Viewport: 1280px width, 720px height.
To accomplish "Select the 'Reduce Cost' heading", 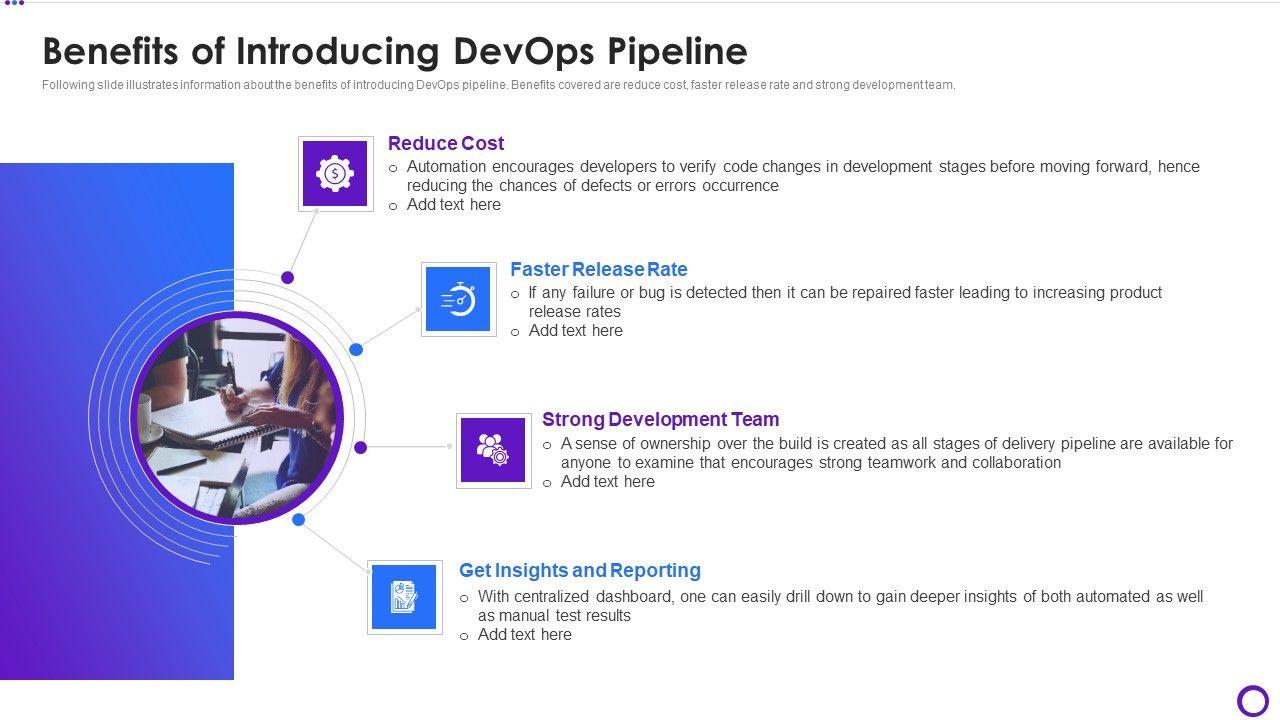I will pyautogui.click(x=446, y=143).
